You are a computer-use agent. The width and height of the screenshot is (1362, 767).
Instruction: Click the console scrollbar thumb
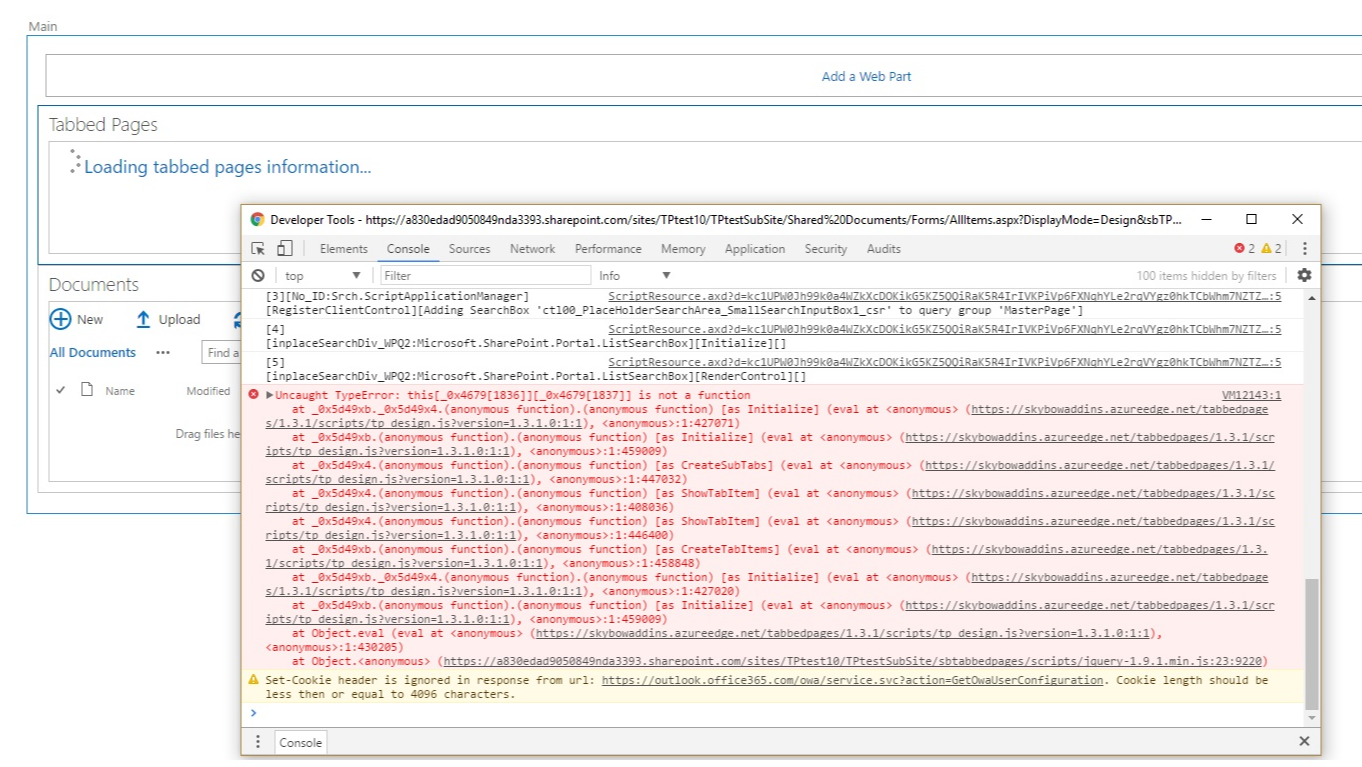pos(1311,642)
